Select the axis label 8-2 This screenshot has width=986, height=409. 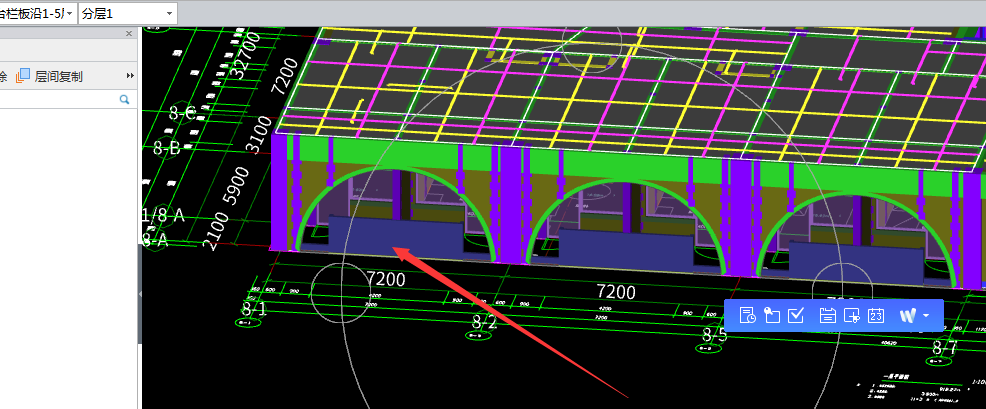(x=485, y=322)
